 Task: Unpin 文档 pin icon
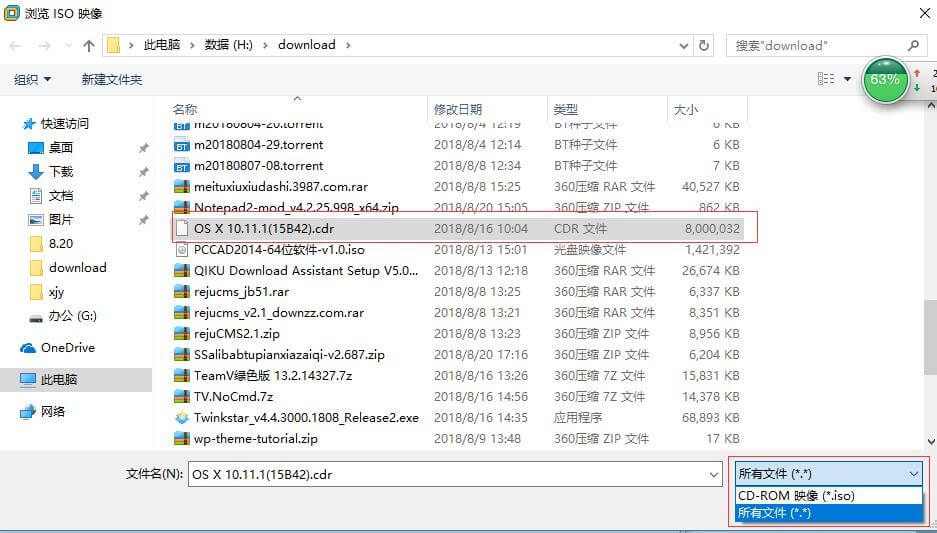[x=143, y=196]
